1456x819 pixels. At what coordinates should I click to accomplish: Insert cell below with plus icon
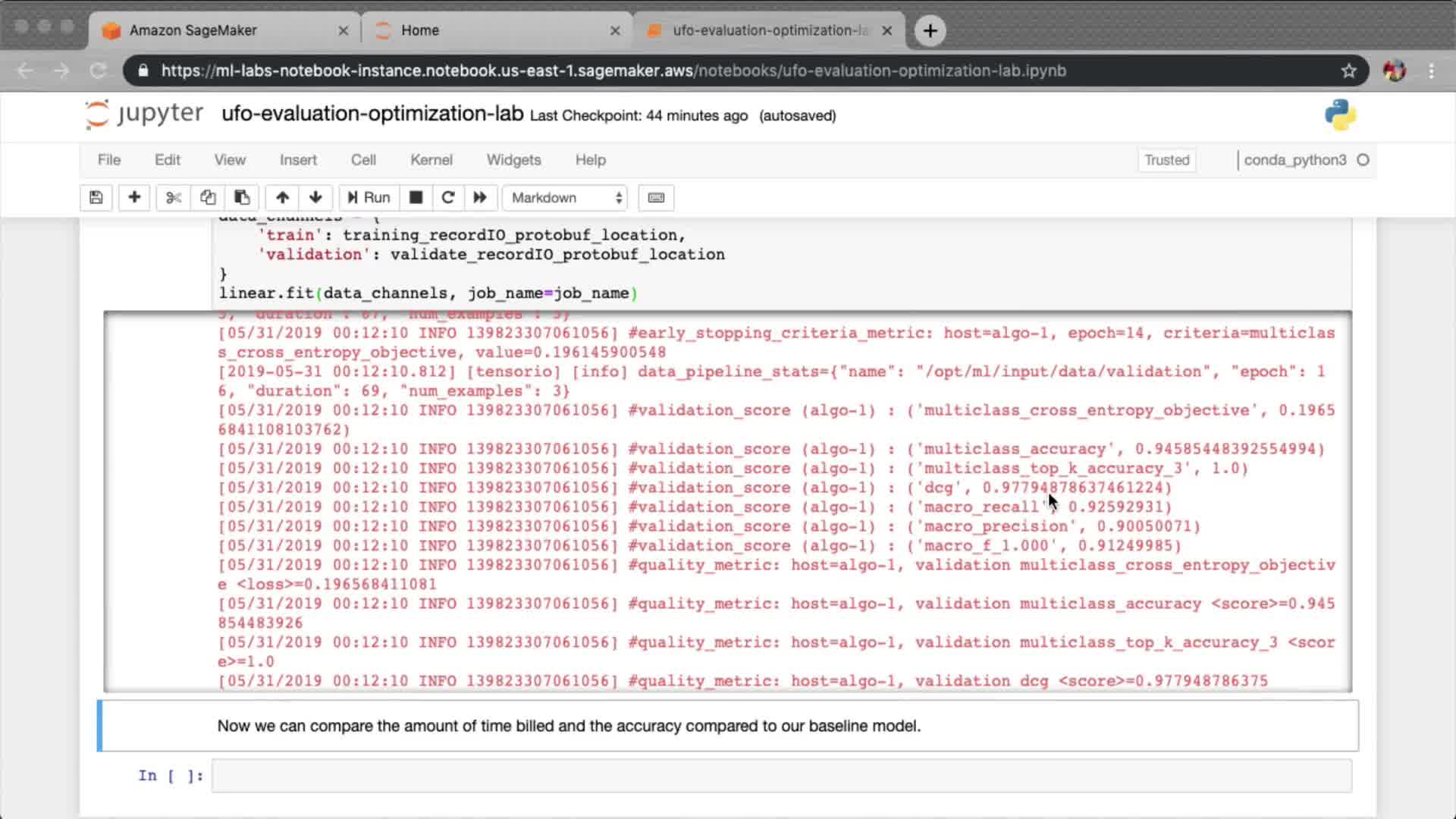134,198
